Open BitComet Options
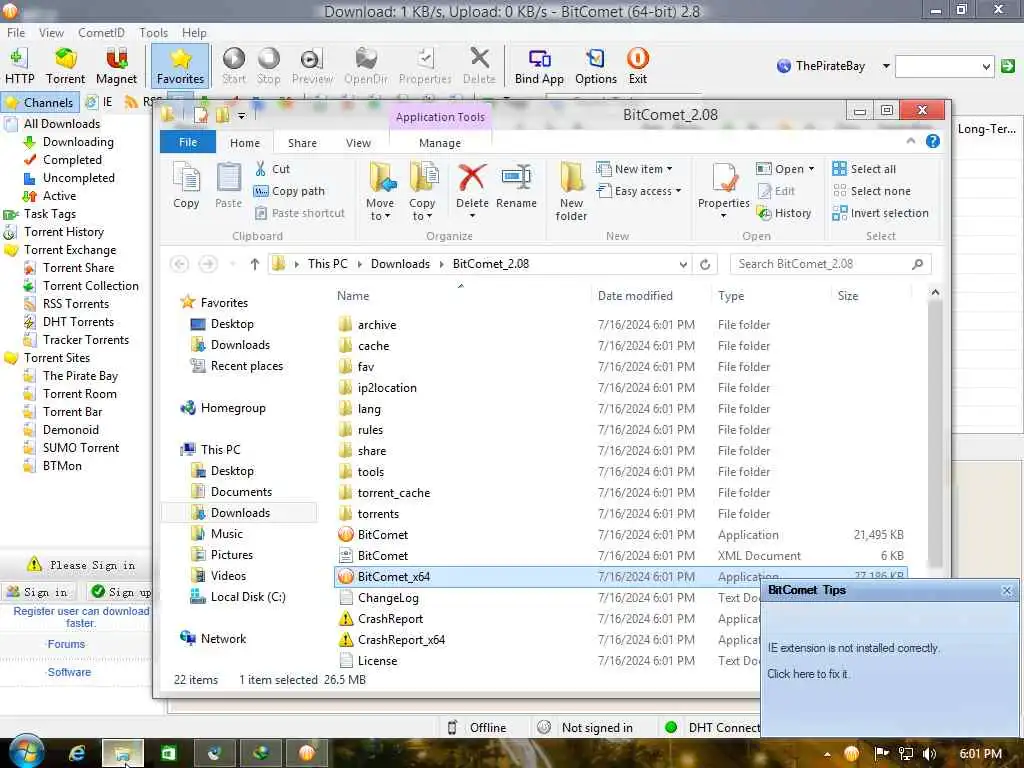Image resolution: width=1024 pixels, height=768 pixels. 596,65
